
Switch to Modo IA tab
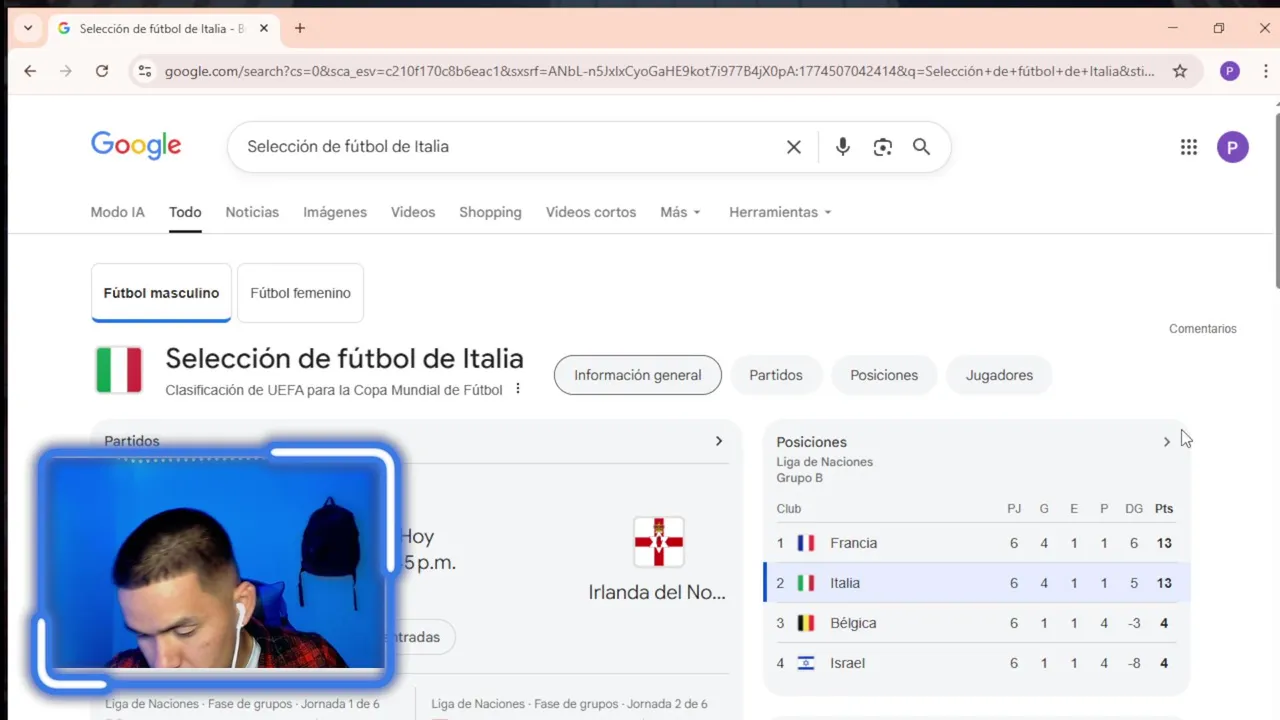point(117,212)
